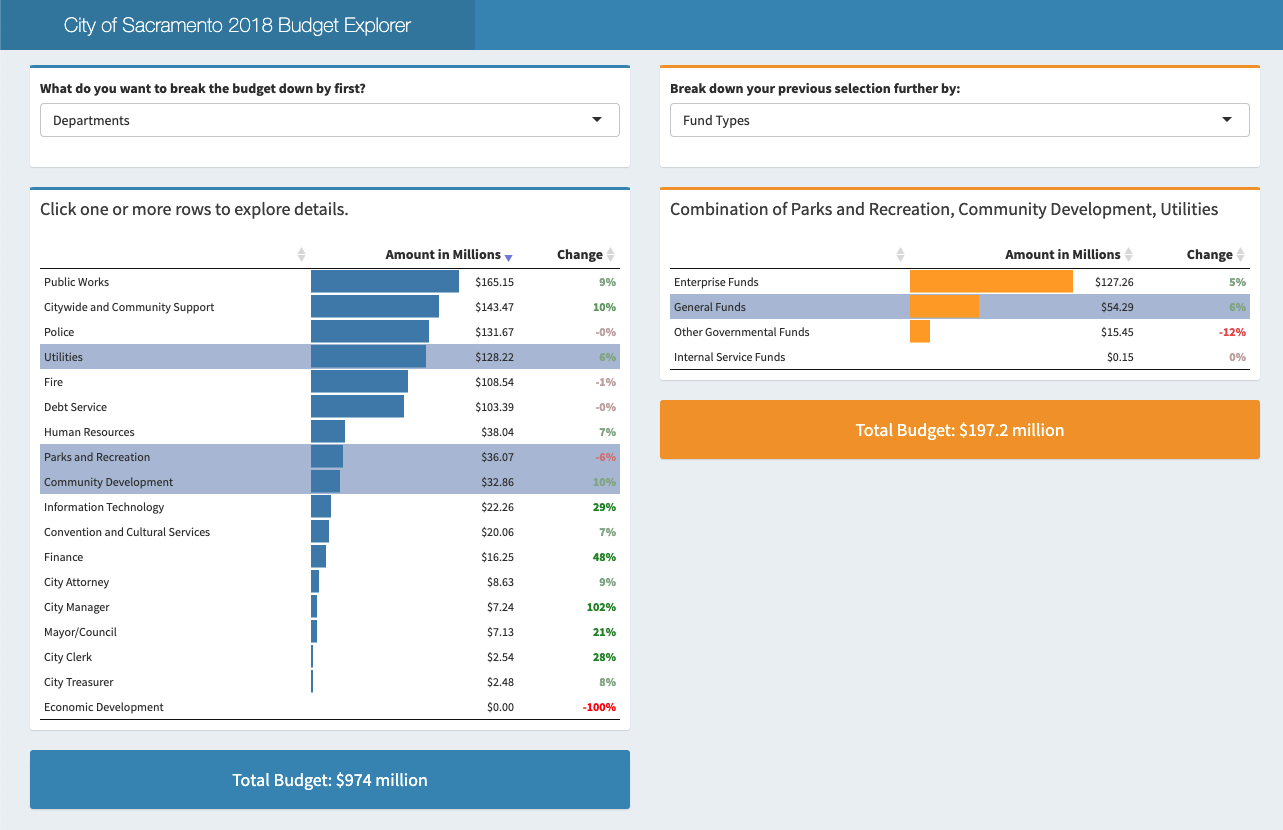Select the Mayor/Council row
The height and width of the screenshot is (830, 1283).
[x=330, y=632]
